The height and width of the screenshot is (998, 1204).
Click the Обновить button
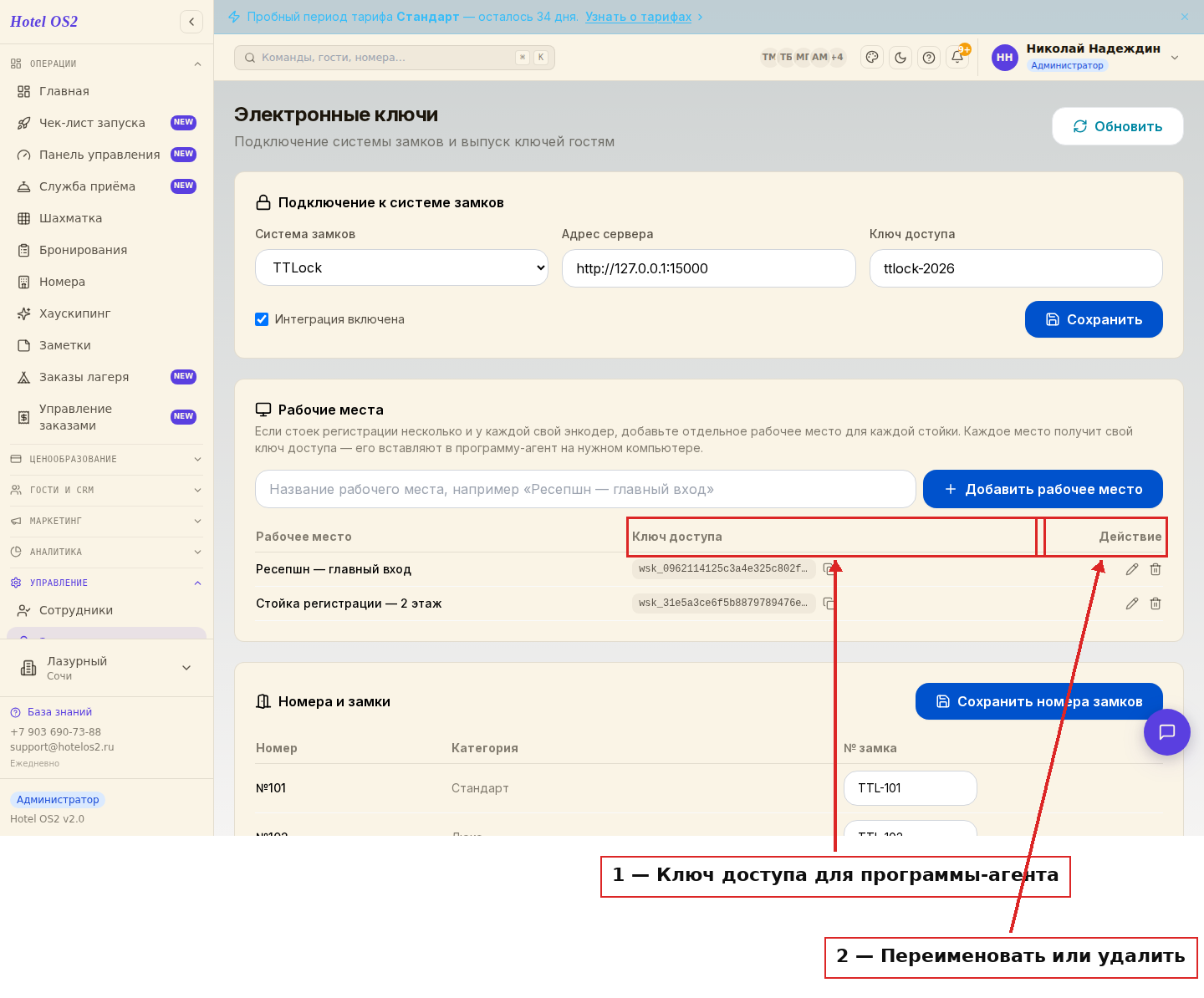(1118, 126)
